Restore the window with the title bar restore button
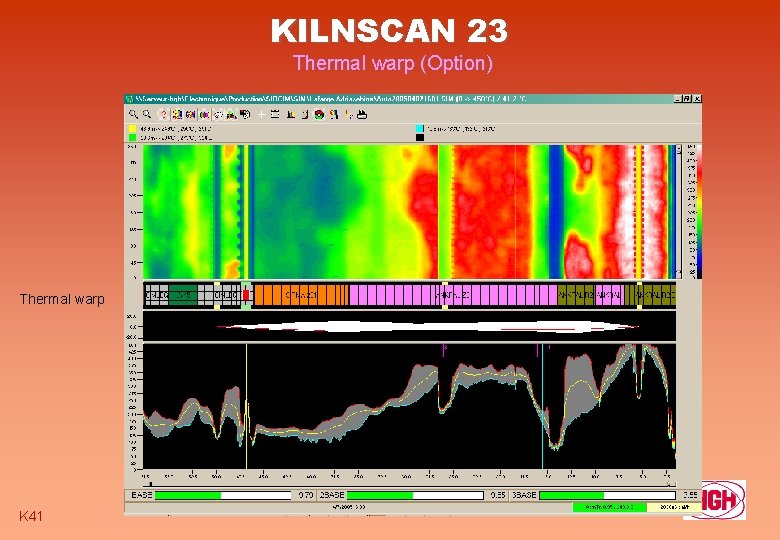 pos(687,99)
